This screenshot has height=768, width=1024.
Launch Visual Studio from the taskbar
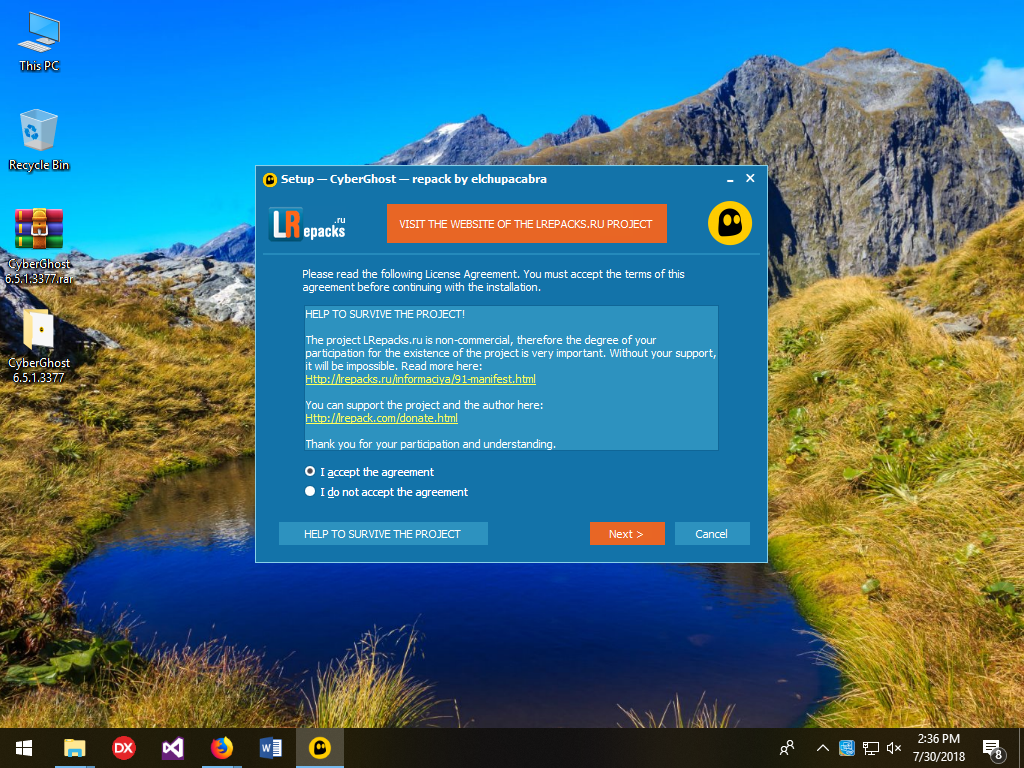(x=172, y=748)
